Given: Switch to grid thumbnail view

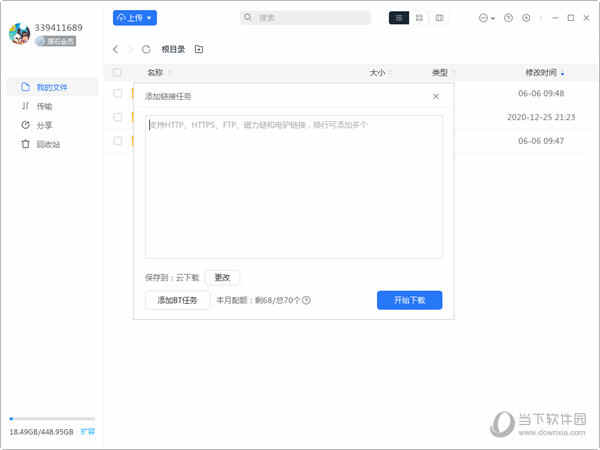Looking at the screenshot, I should [419, 18].
